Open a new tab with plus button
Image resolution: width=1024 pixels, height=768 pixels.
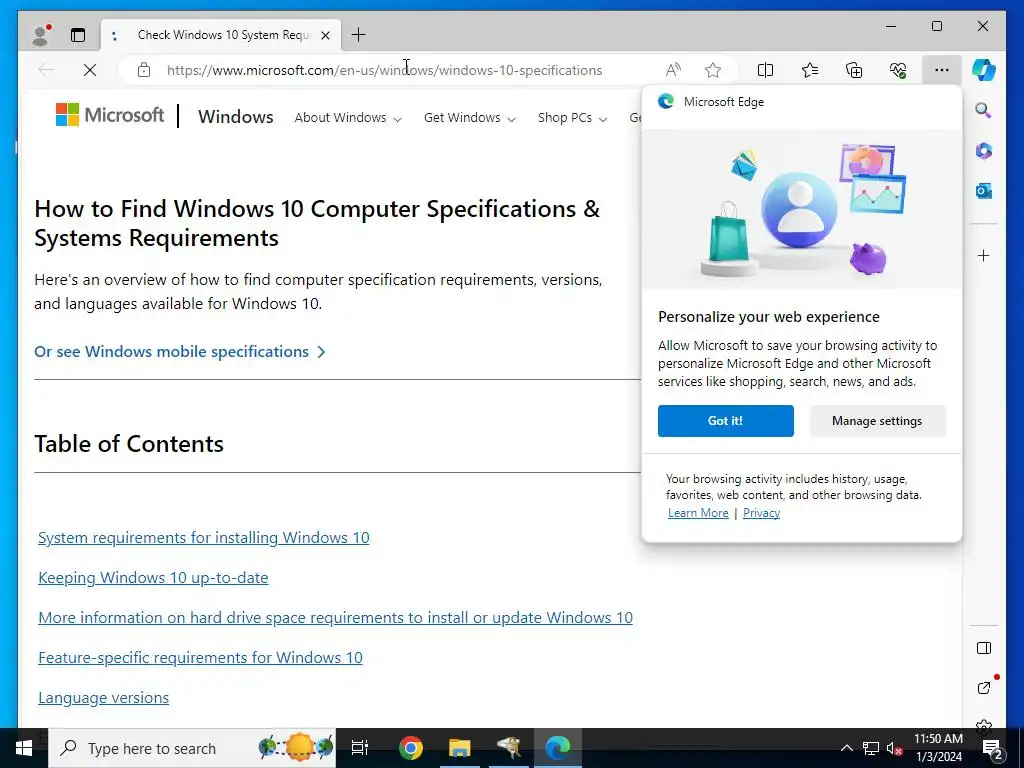click(x=359, y=35)
